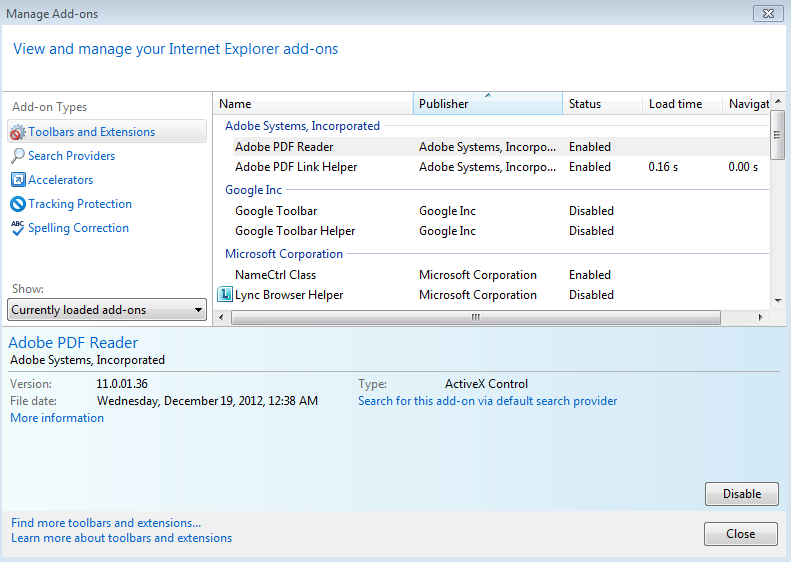Click the Search Providers magnifier icon
The image size is (791, 562).
pyautogui.click(x=18, y=156)
